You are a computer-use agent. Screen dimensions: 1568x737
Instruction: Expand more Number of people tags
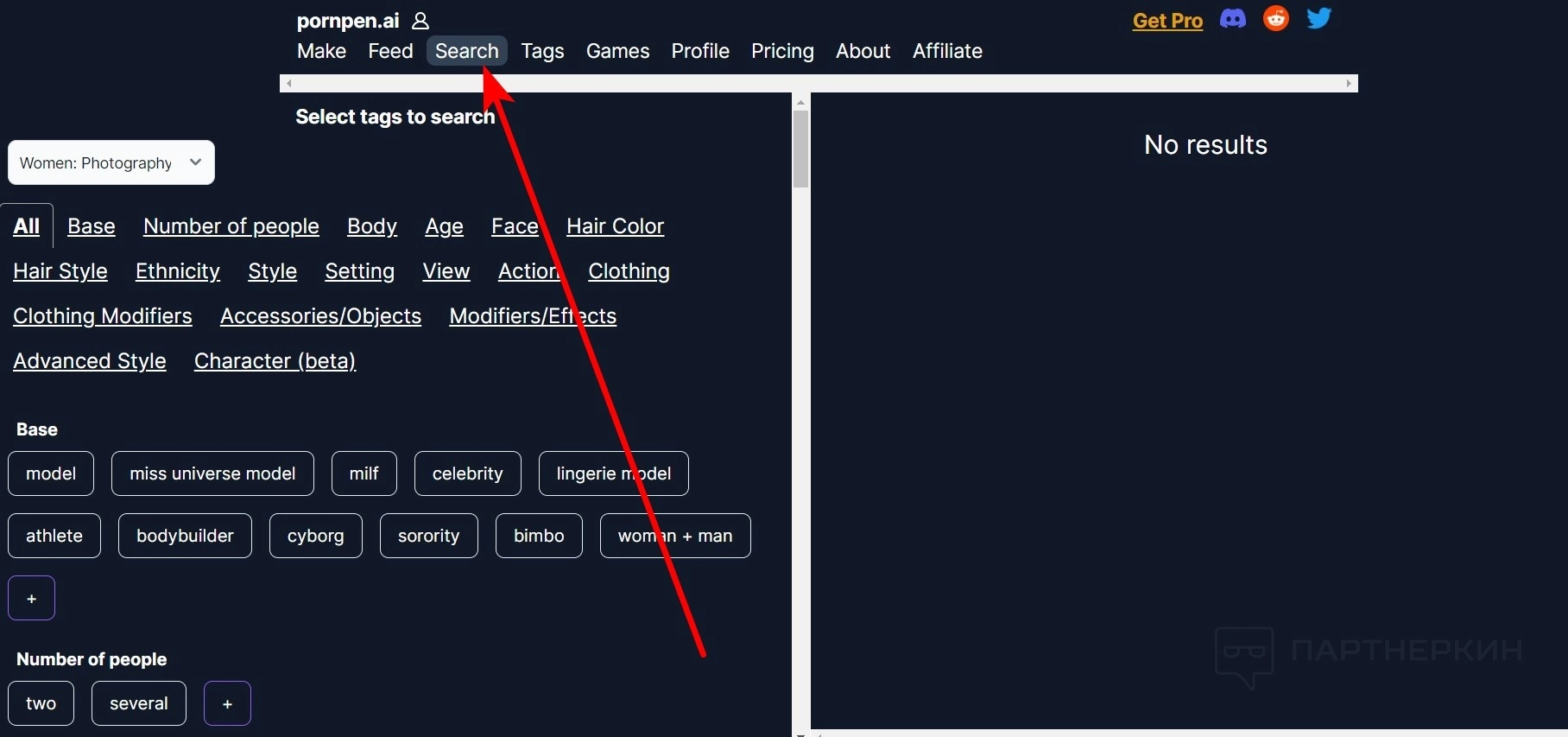coord(227,703)
